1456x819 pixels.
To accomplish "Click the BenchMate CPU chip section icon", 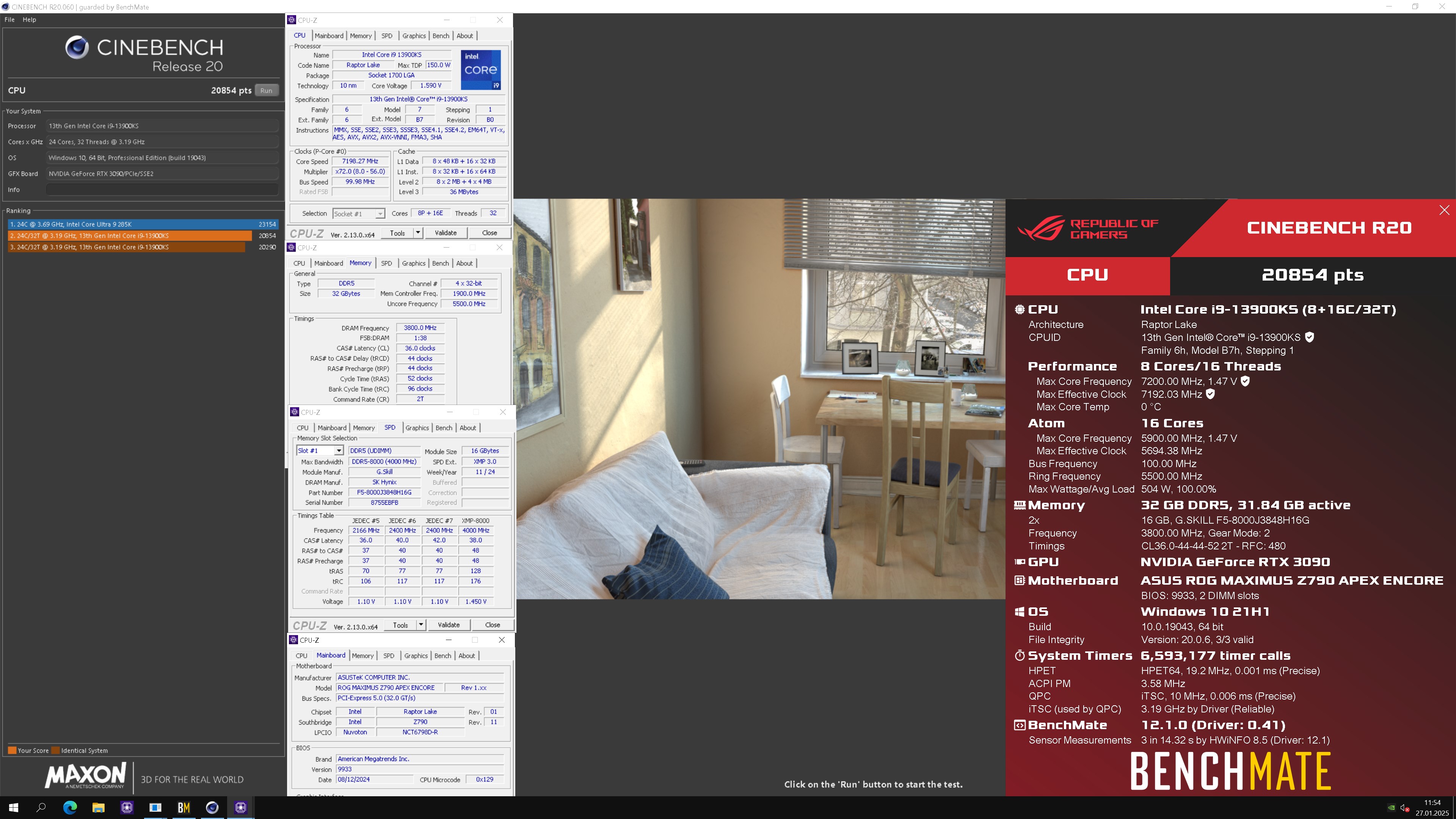I will click(1019, 309).
